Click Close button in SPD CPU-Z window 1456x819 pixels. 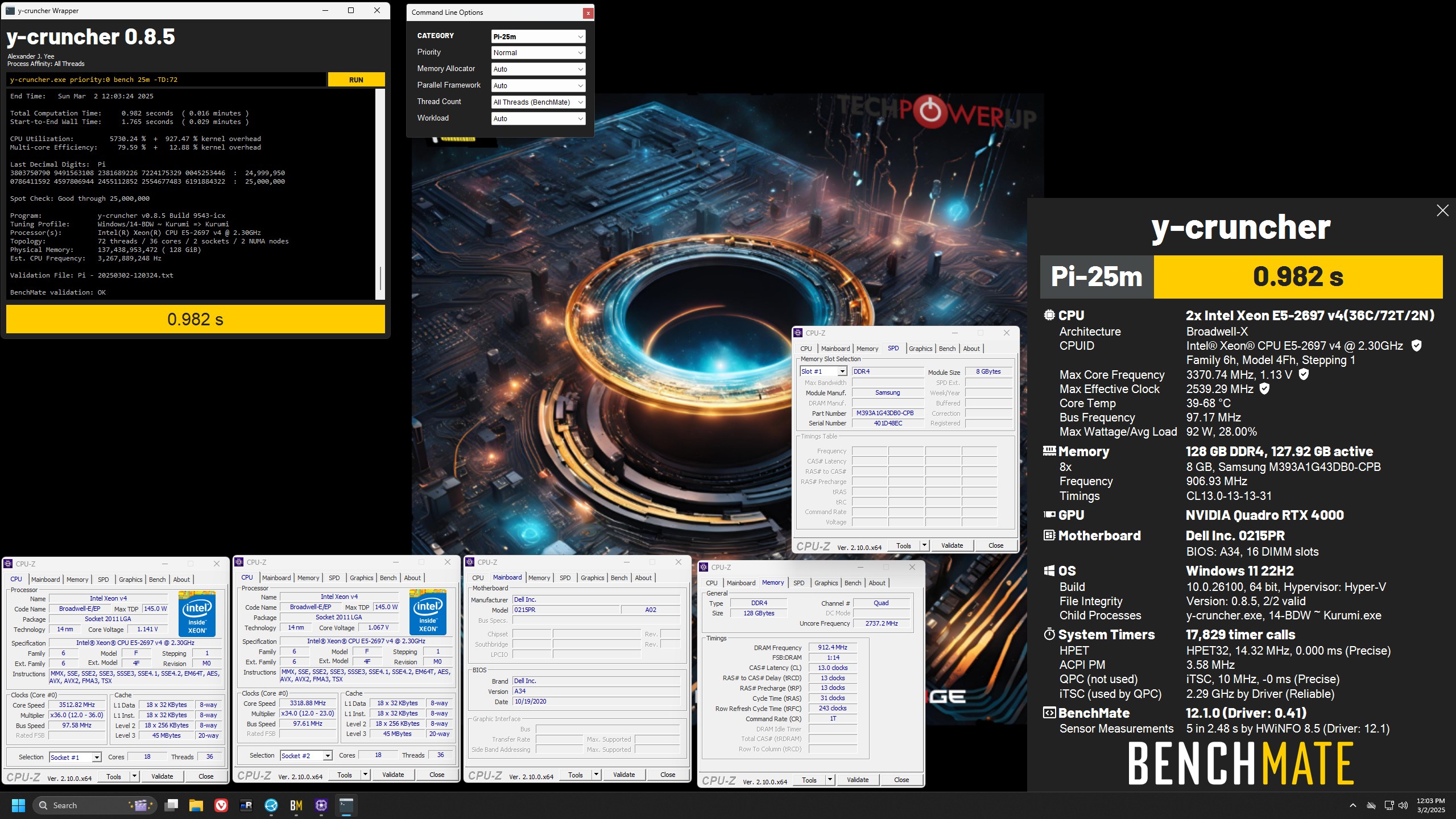click(996, 545)
